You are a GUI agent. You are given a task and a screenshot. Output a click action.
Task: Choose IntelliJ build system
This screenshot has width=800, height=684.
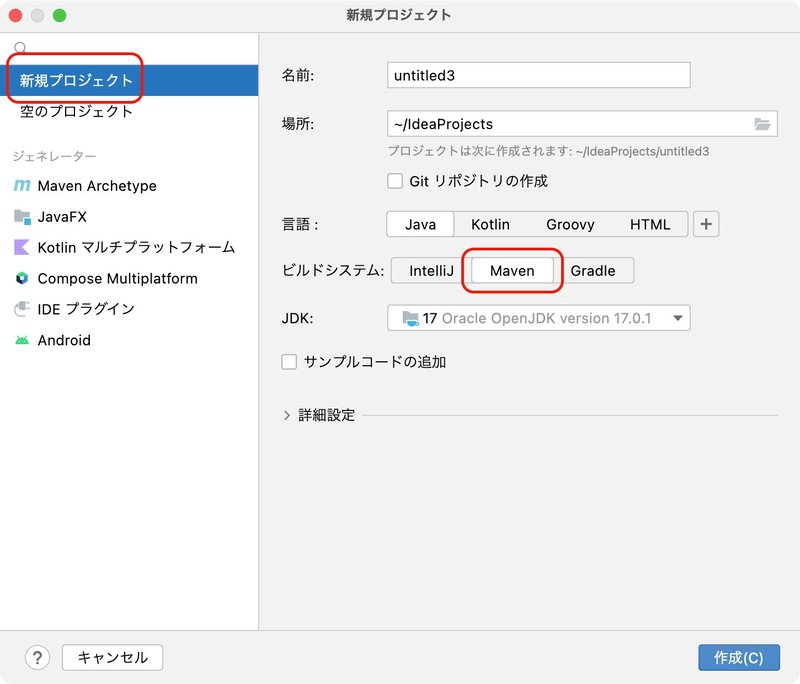[x=431, y=270]
